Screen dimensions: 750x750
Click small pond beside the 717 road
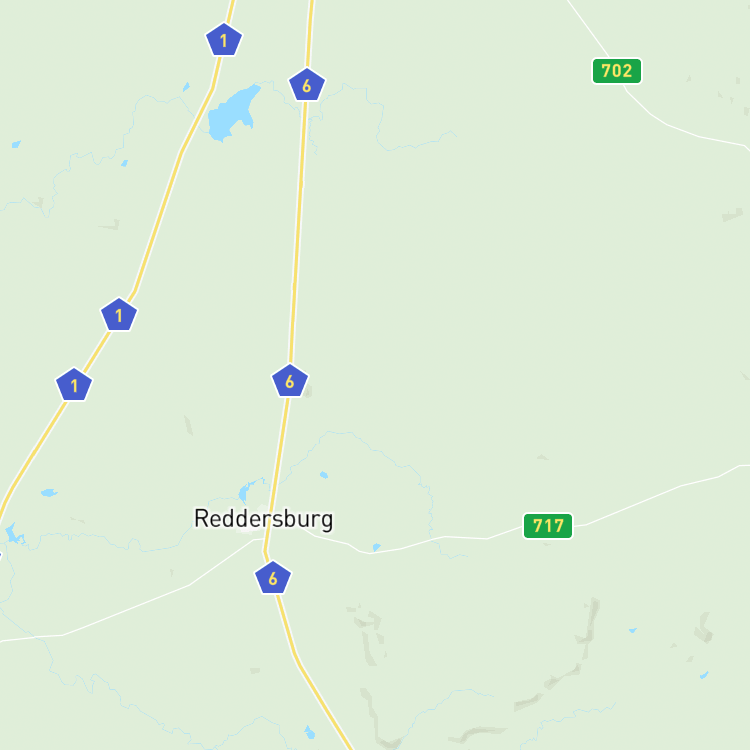click(x=376, y=547)
